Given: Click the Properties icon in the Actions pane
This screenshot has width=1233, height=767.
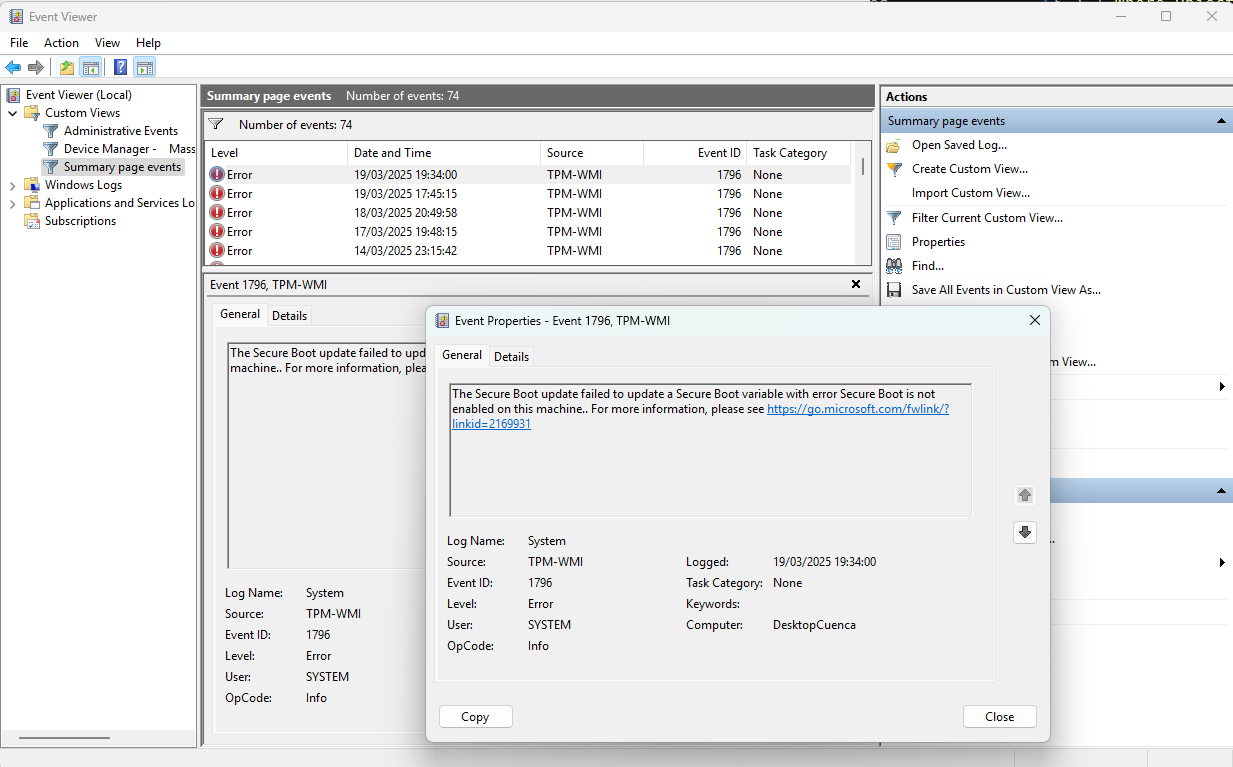Looking at the screenshot, I should tap(893, 242).
